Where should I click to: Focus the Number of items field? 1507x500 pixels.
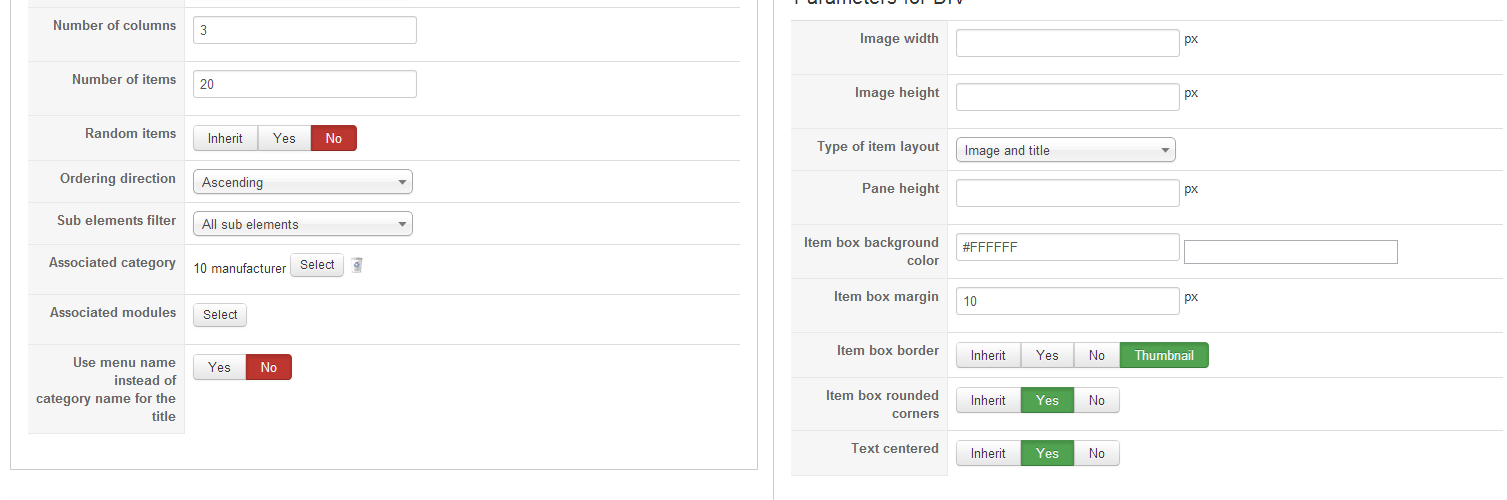[x=304, y=85]
